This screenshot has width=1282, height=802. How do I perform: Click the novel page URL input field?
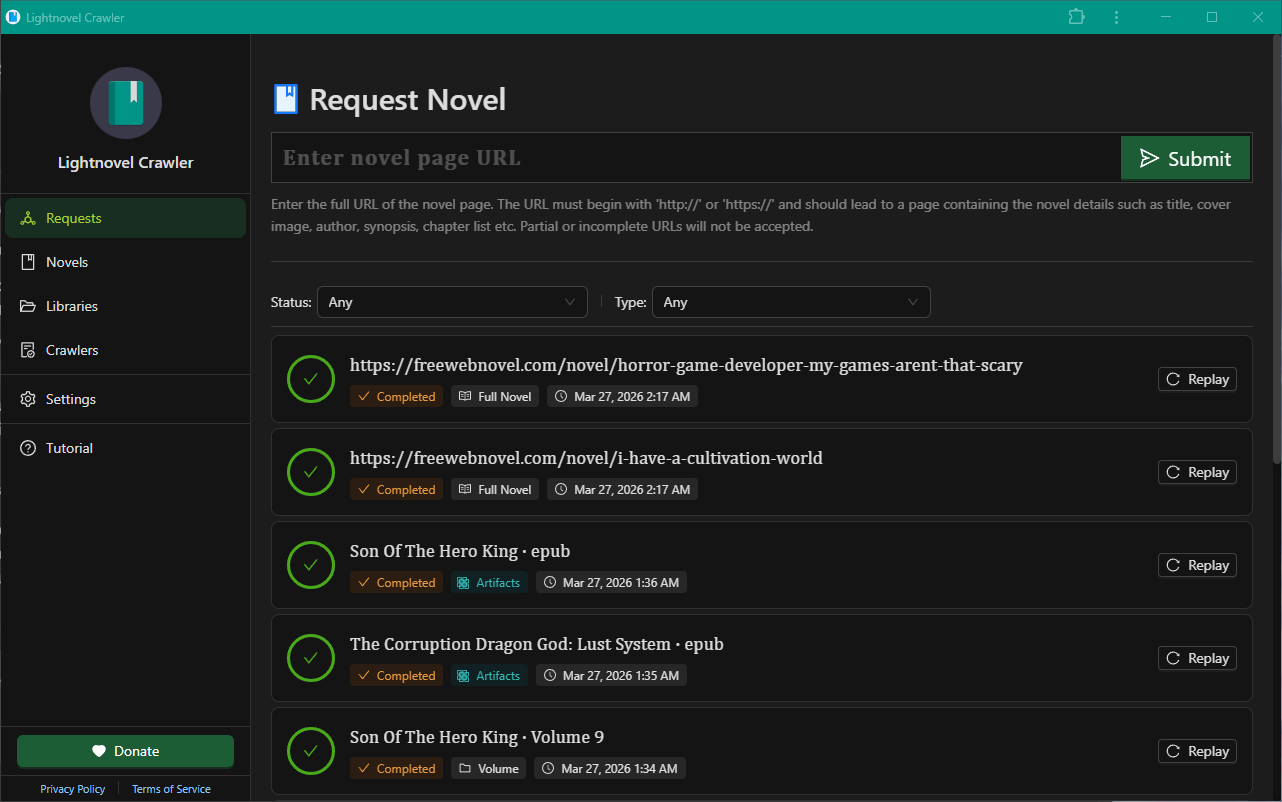[x=696, y=158]
